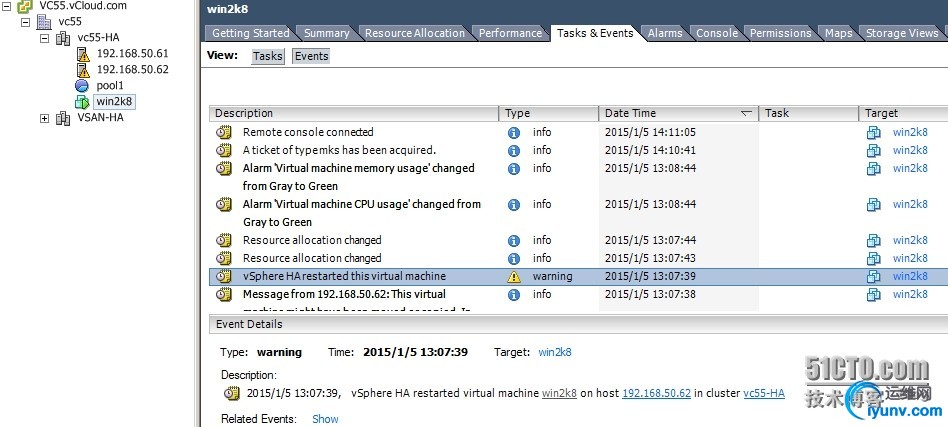
Task: Open win2k8 target link in warning row
Action: [x=910, y=276]
